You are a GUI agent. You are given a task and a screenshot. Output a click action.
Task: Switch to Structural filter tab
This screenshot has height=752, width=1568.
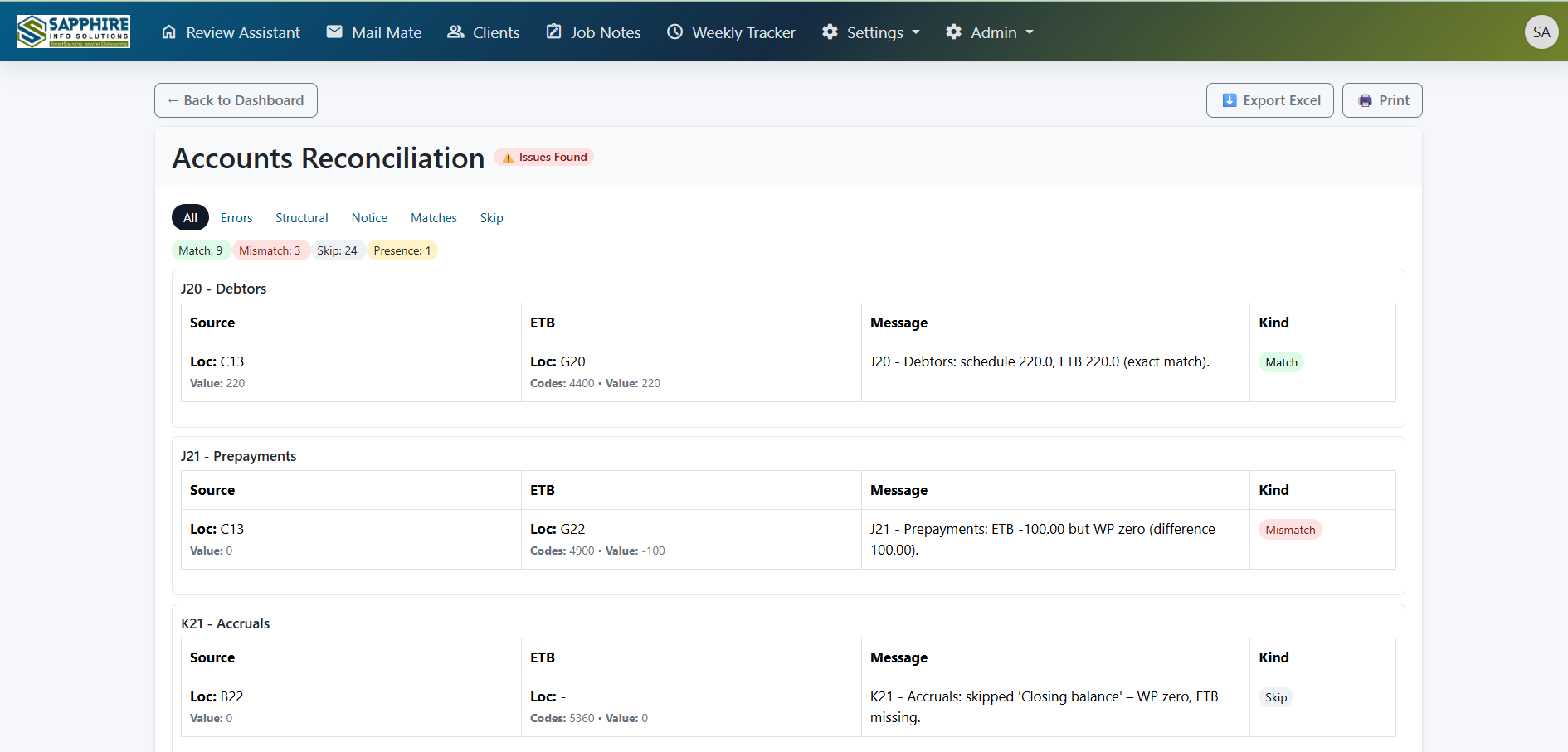coord(302,217)
